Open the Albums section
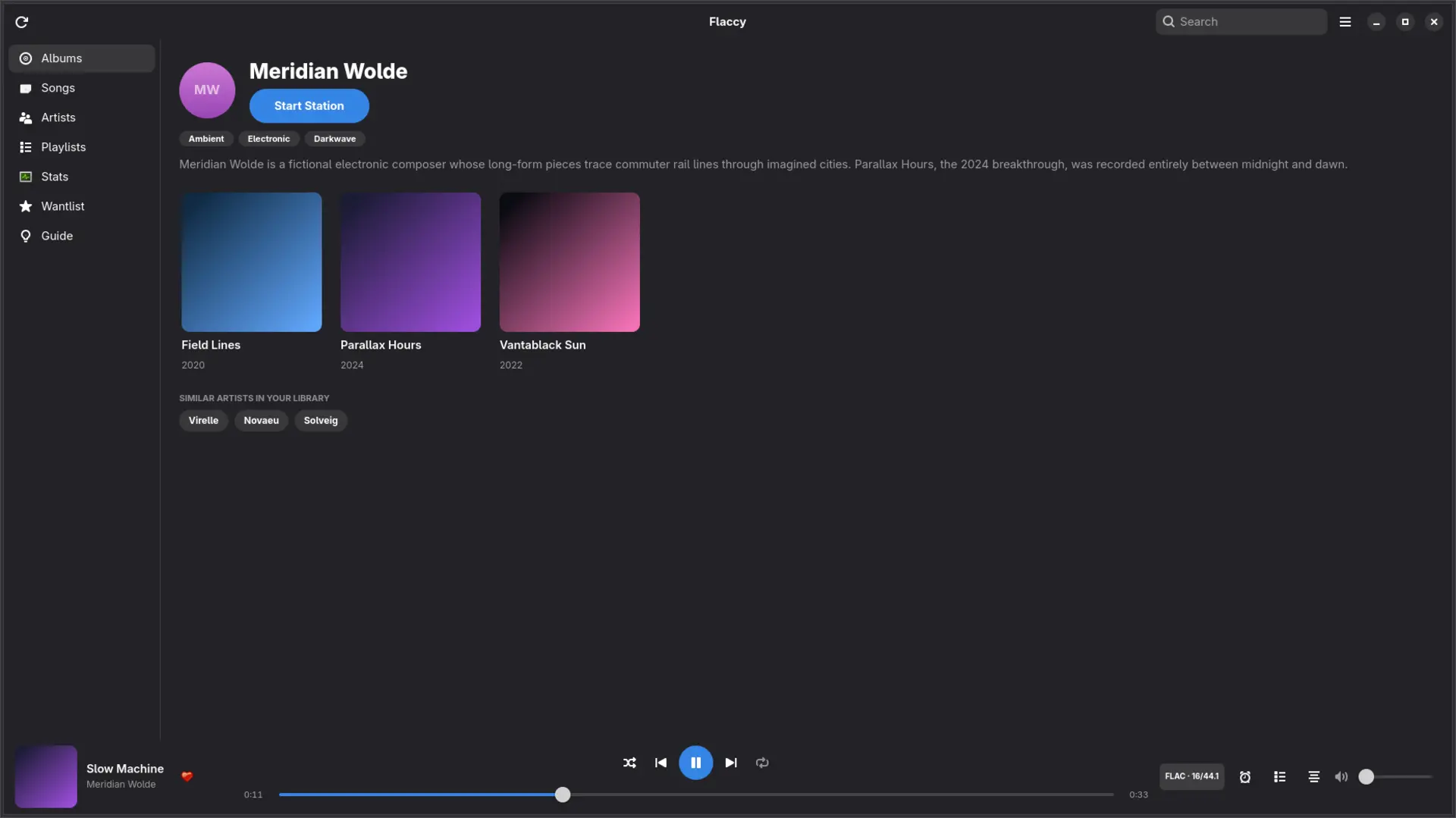The width and height of the screenshot is (1456, 818). coord(82,58)
